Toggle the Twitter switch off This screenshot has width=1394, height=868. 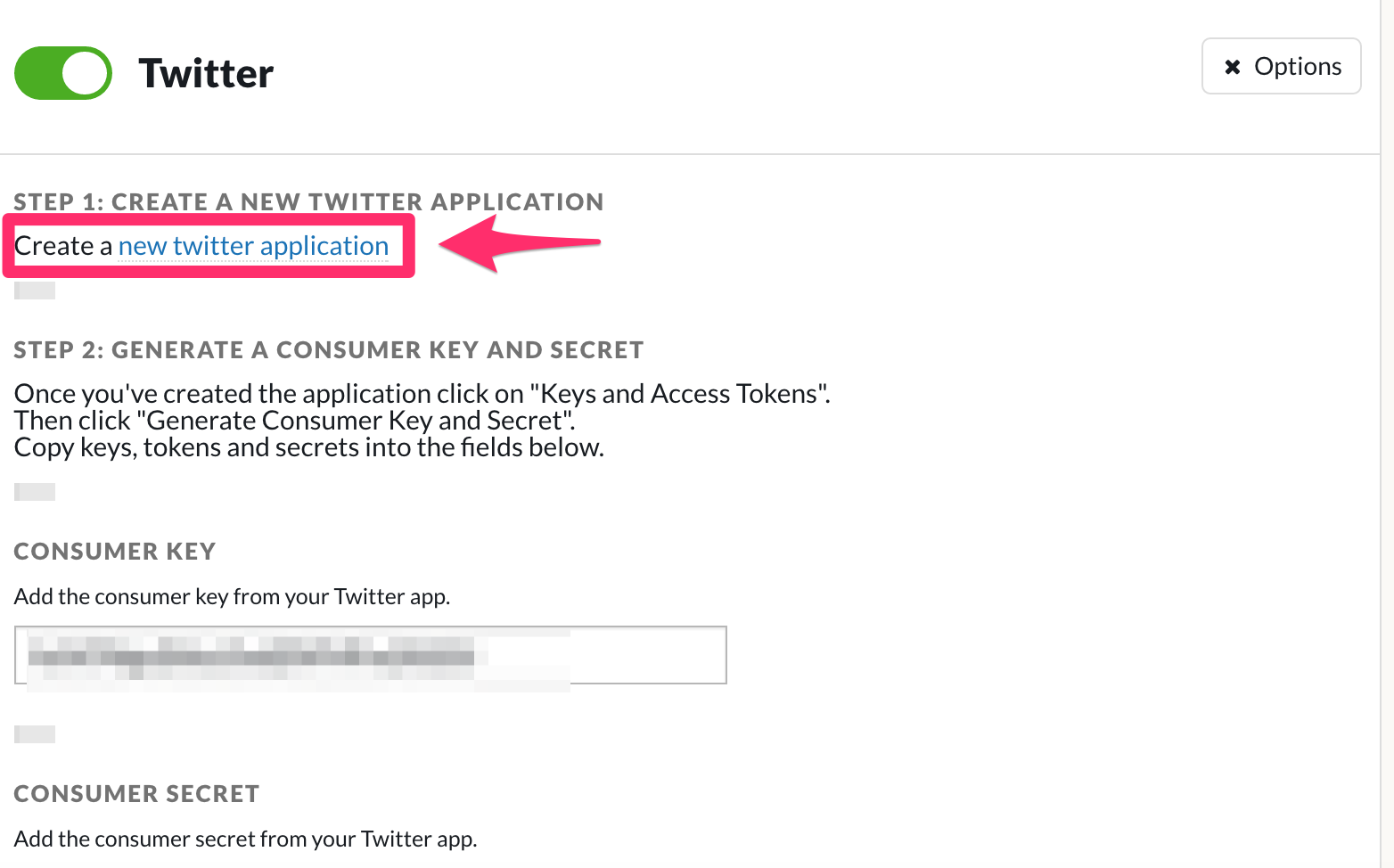pos(62,73)
